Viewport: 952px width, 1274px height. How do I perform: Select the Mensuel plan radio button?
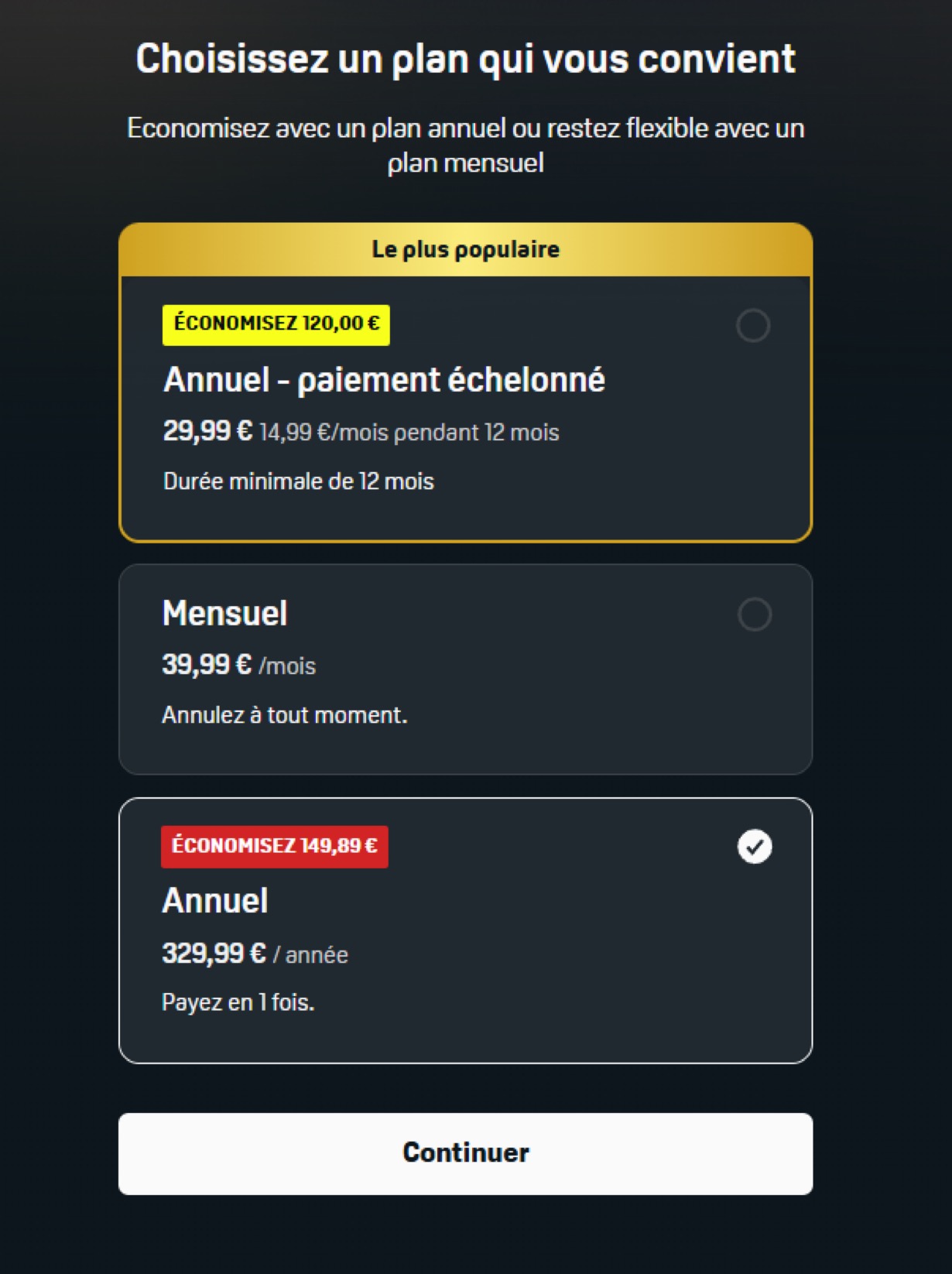click(x=754, y=615)
